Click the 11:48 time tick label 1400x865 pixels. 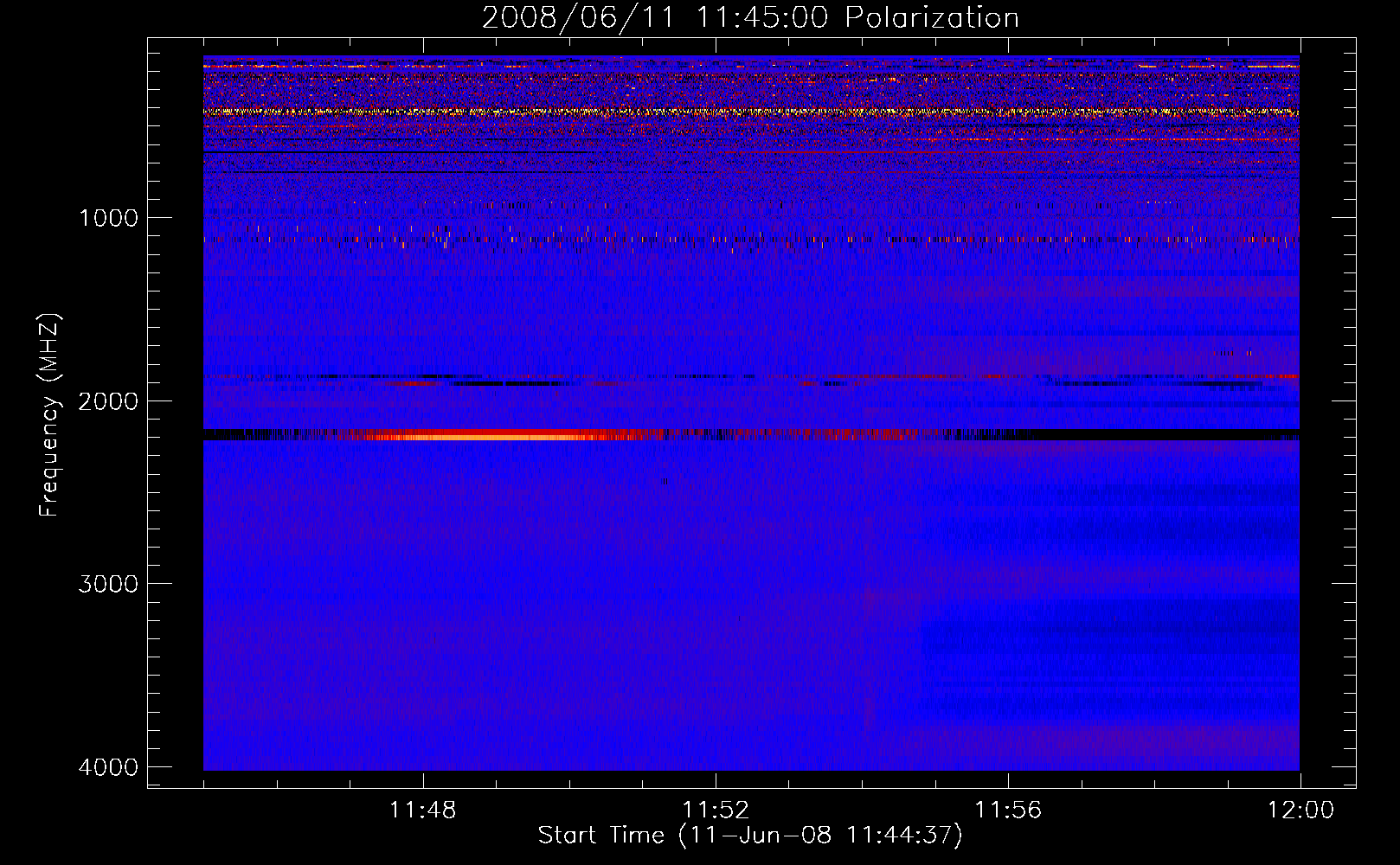pos(422,811)
